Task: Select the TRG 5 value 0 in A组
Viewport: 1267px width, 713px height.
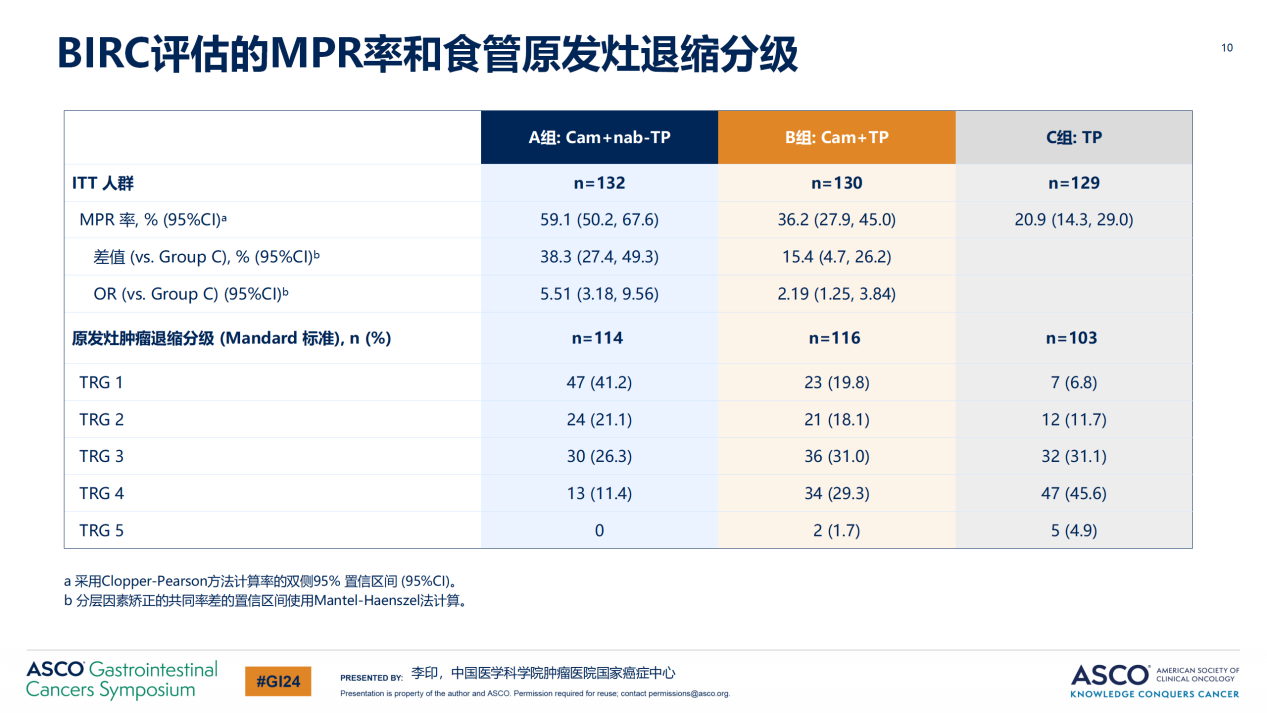Action: point(599,530)
